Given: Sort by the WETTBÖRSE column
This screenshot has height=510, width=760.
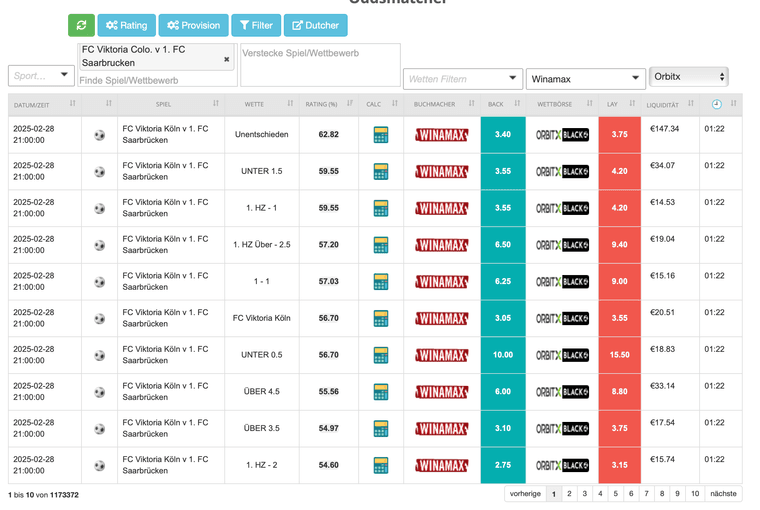Looking at the screenshot, I should [562, 104].
